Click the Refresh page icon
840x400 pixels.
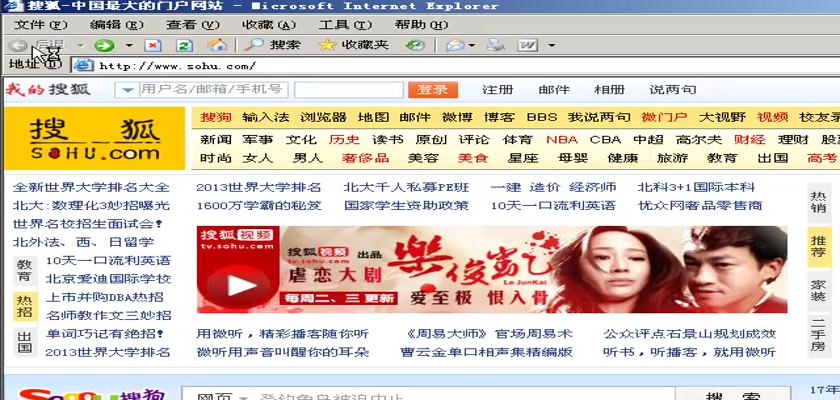(x=184, y=46)
